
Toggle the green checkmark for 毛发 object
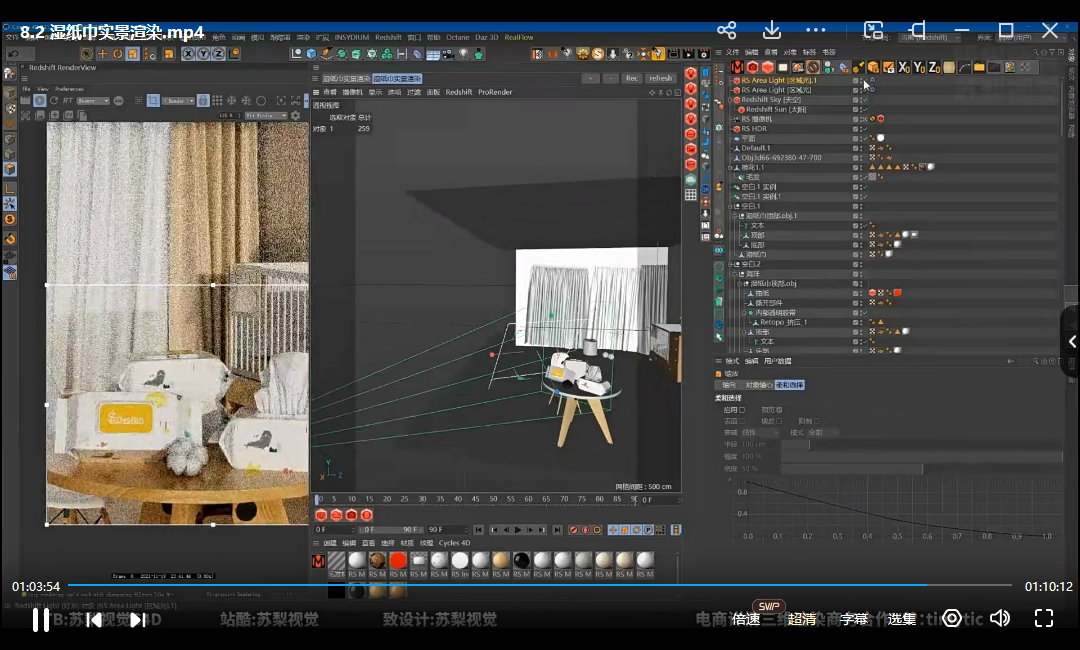pos(864,177)
